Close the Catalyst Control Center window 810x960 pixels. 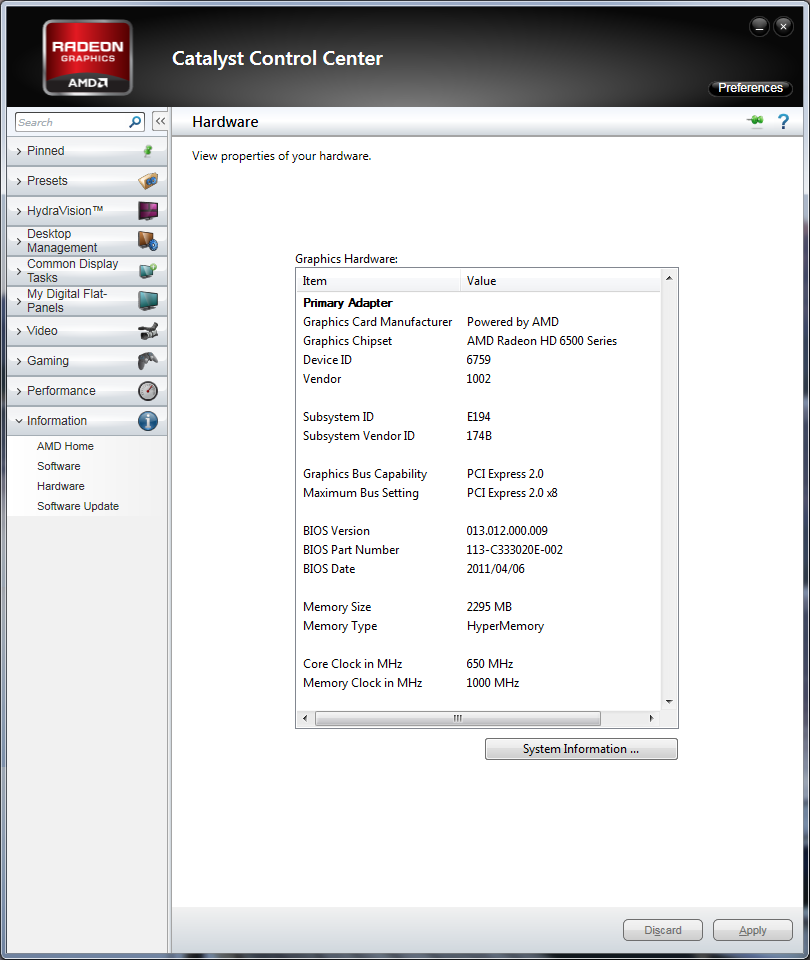click(x=783, y=27)
